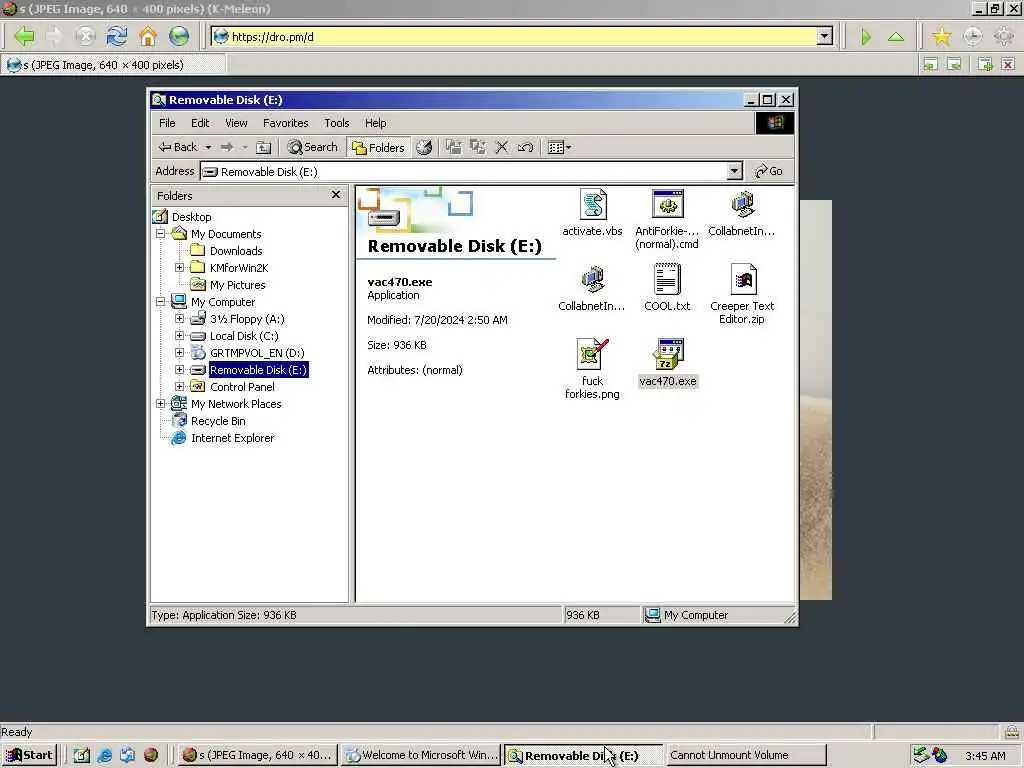
Task: Go up one folder level in Explorer
Action: 263,147
